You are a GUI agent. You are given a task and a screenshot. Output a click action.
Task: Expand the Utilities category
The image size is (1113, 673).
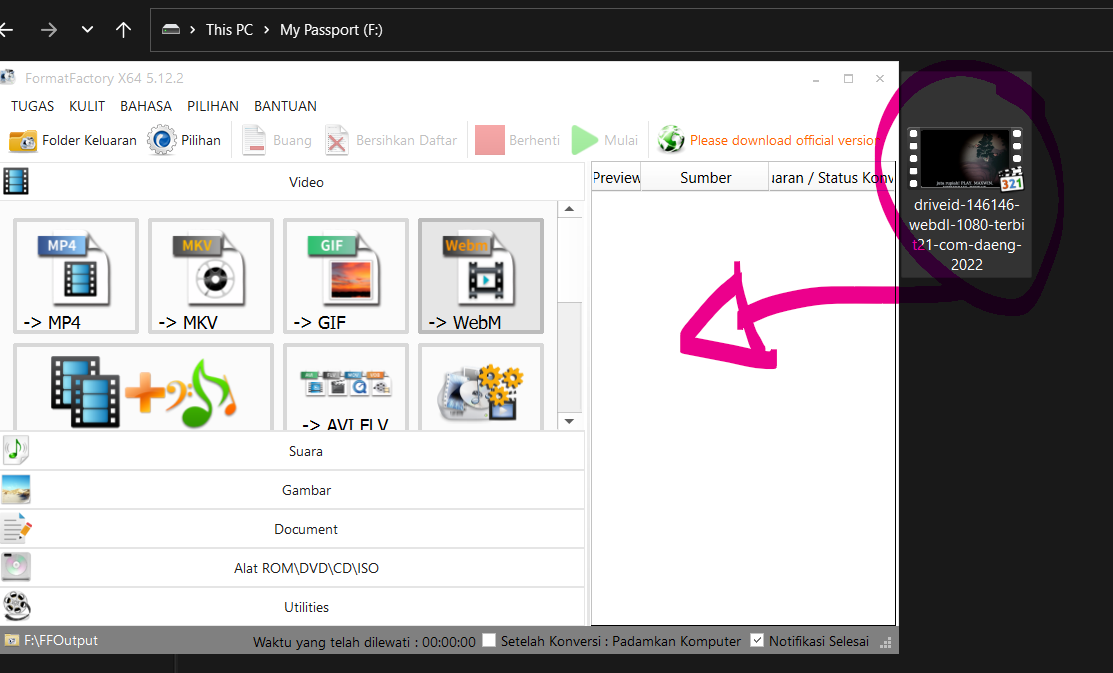[292, 607]
